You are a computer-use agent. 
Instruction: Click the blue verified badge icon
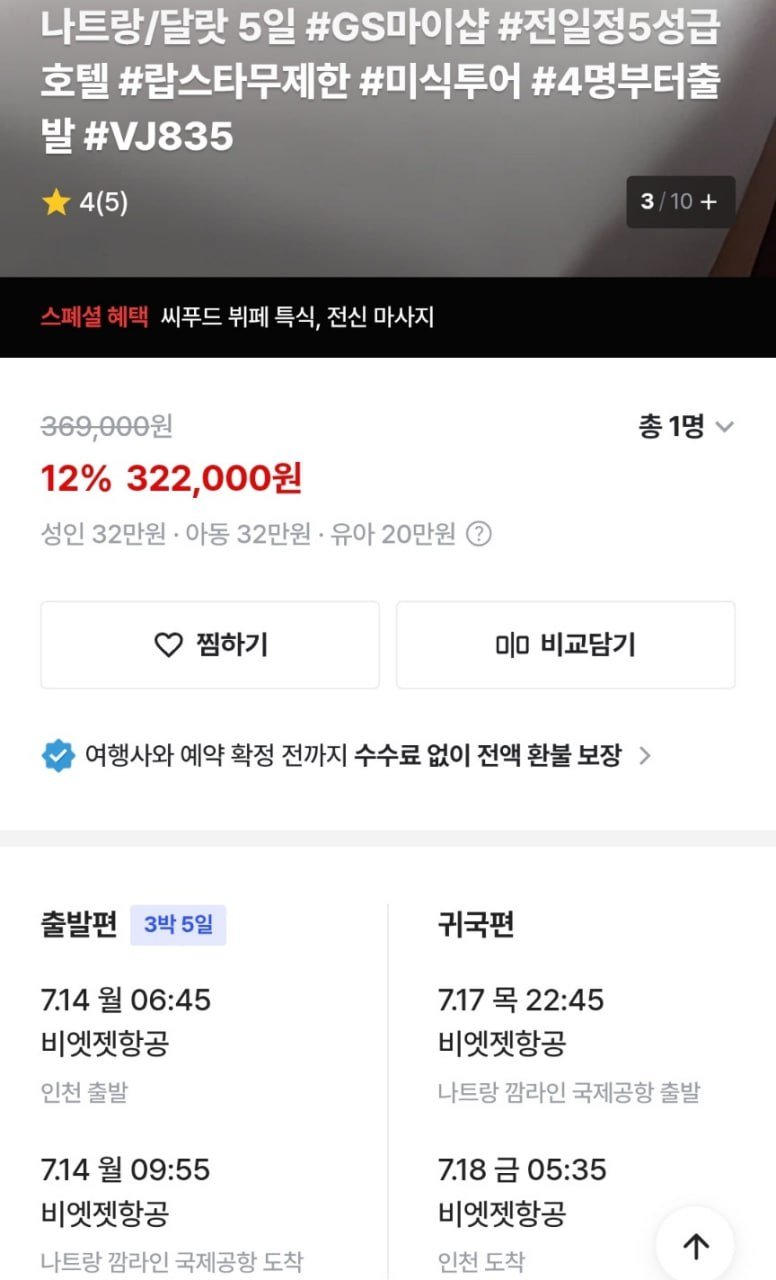[58, 755]
